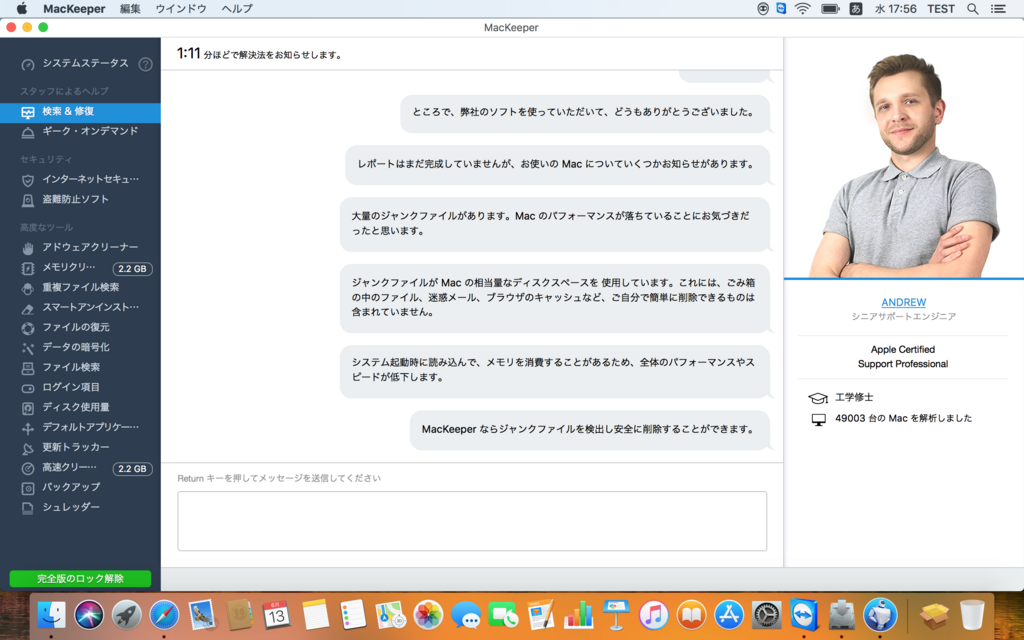Open Spotlight search magnifier icon
Image resolution: width=1024 pixels, height=640 pixels.
(972, 8)
